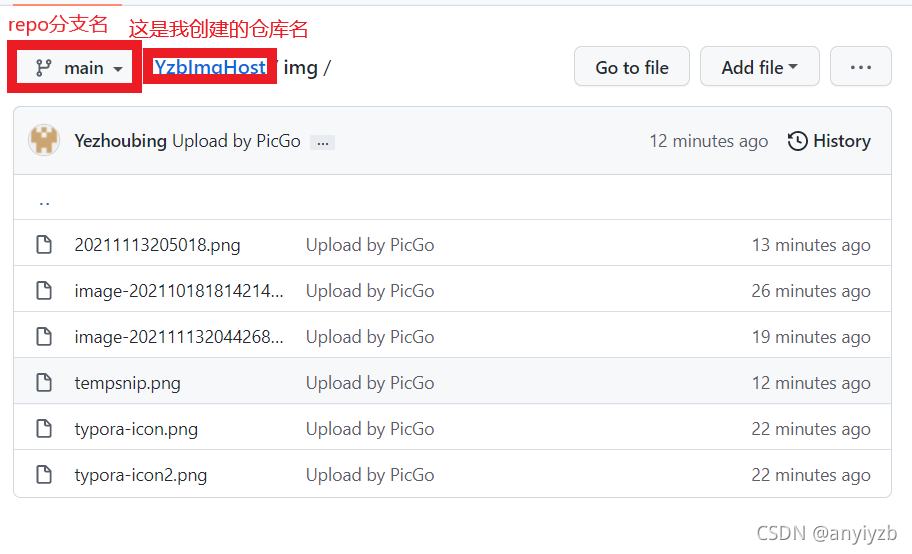The image size is (912, 554).
Task: Click the Go to file button
Action: click(x=632, y=67)
